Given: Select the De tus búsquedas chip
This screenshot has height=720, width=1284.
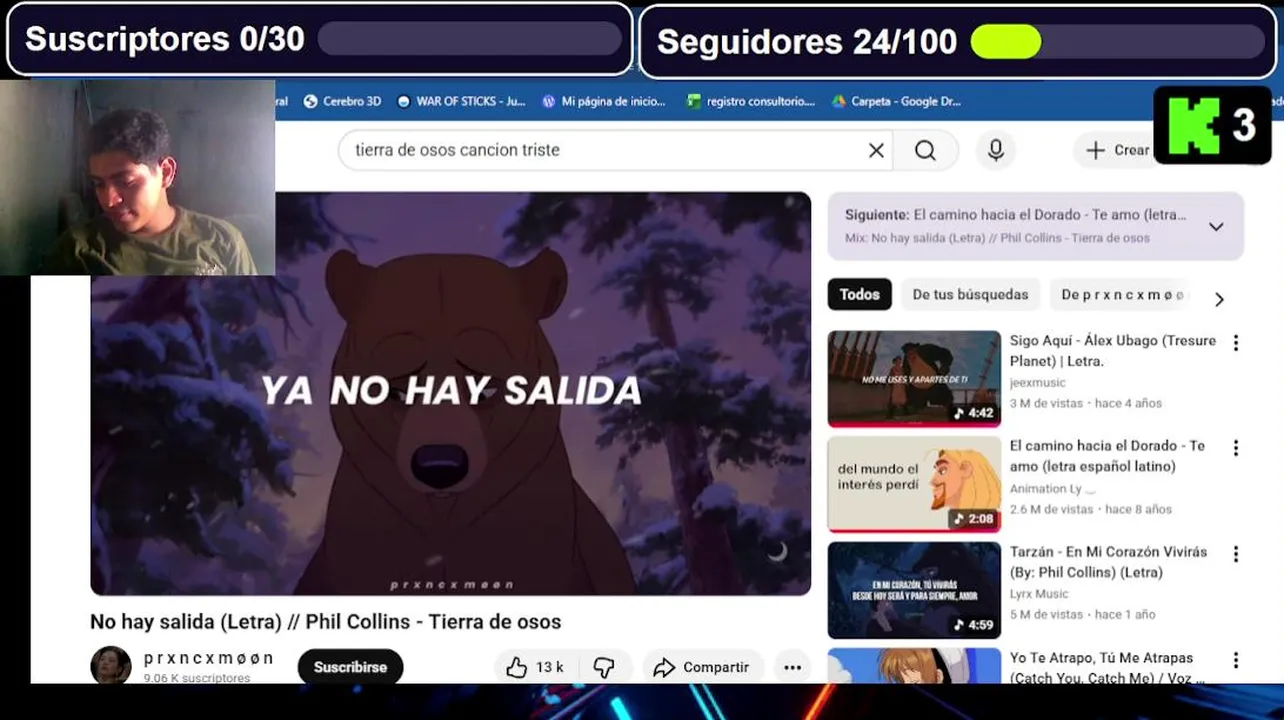Looking at the screenshot, I should click(970, 294).
